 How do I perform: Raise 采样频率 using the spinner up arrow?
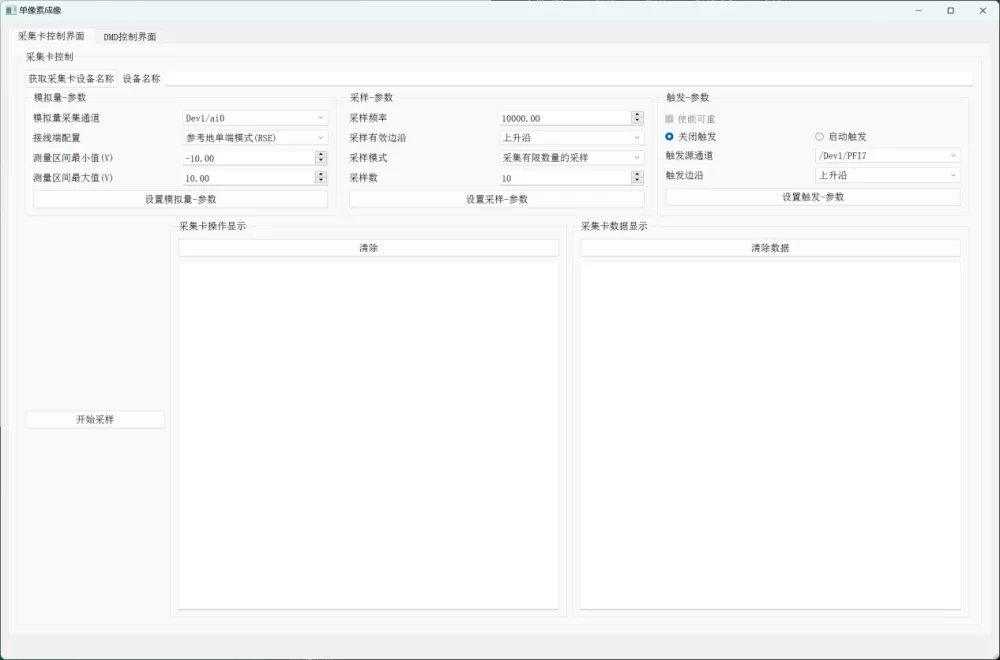pyautogui.click(x=637, y=114)
